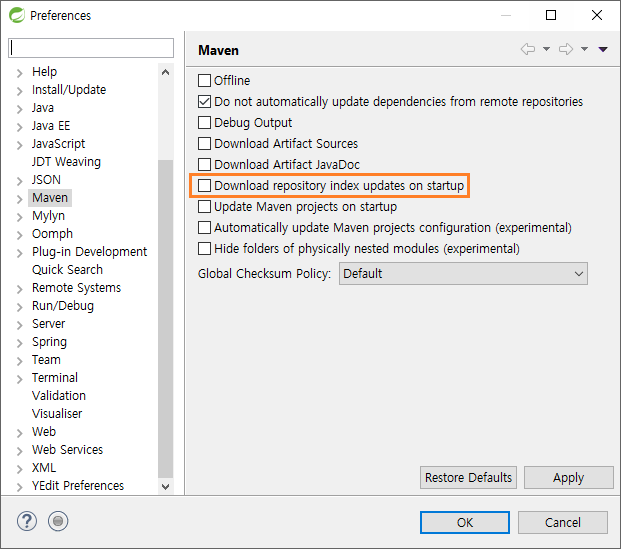Click the sidebar scroll up arrow
The width and height of the screenshot is (621, 549).
click(x=166, y=72)
